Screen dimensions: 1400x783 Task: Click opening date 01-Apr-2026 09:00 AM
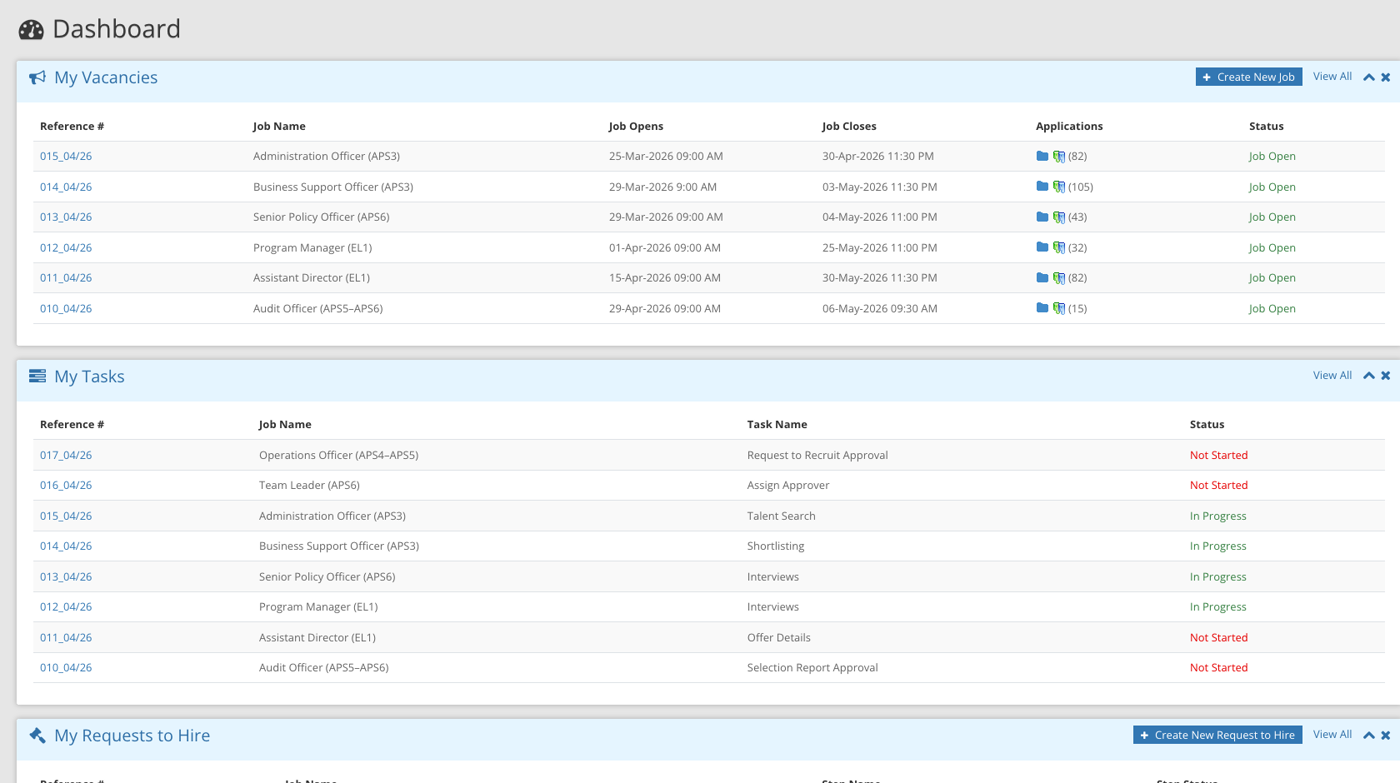665,247
